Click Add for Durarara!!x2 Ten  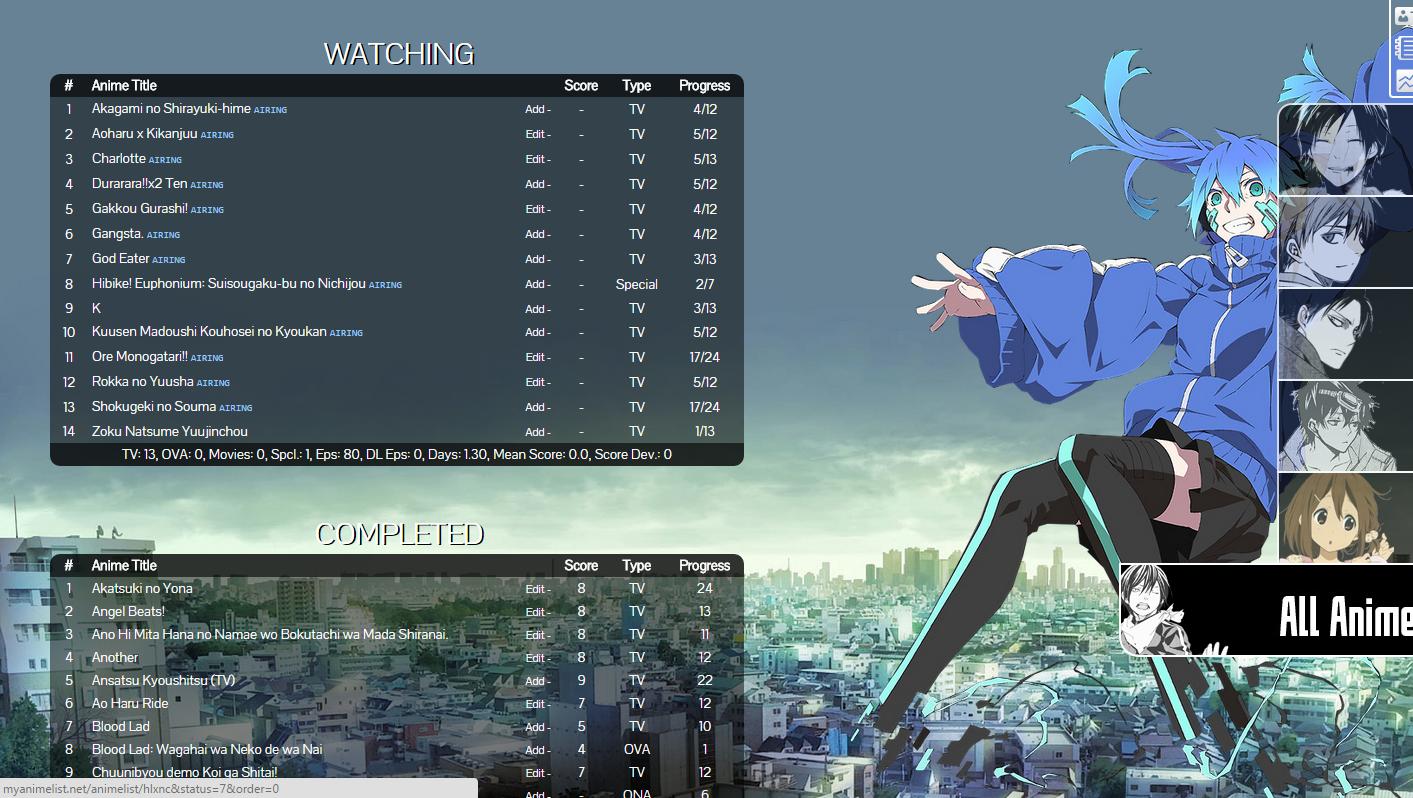(535, 185)
